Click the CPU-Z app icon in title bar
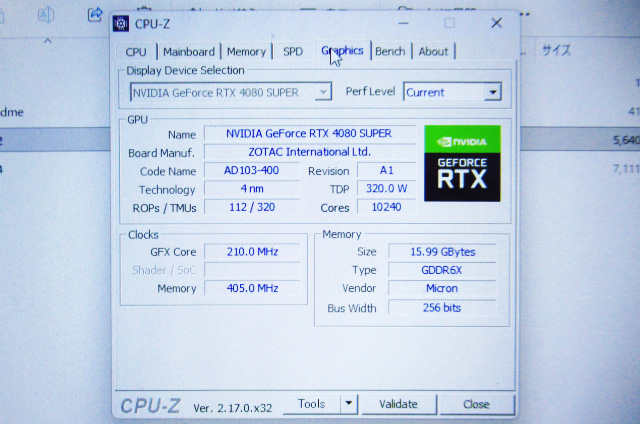The image size is (640, 424). (122, 23)
